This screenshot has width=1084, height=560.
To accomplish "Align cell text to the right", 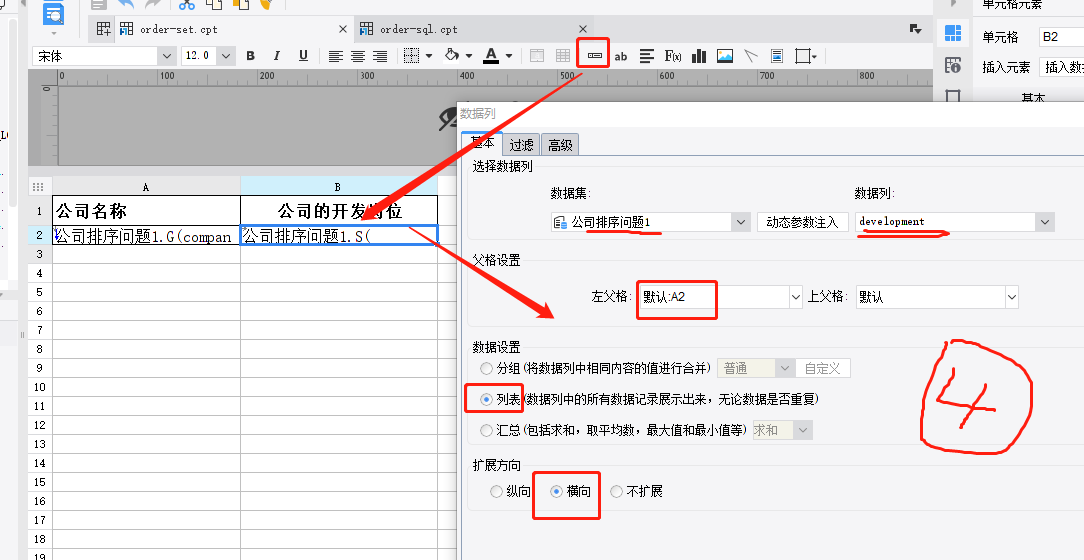I will (x=380, y=56).
